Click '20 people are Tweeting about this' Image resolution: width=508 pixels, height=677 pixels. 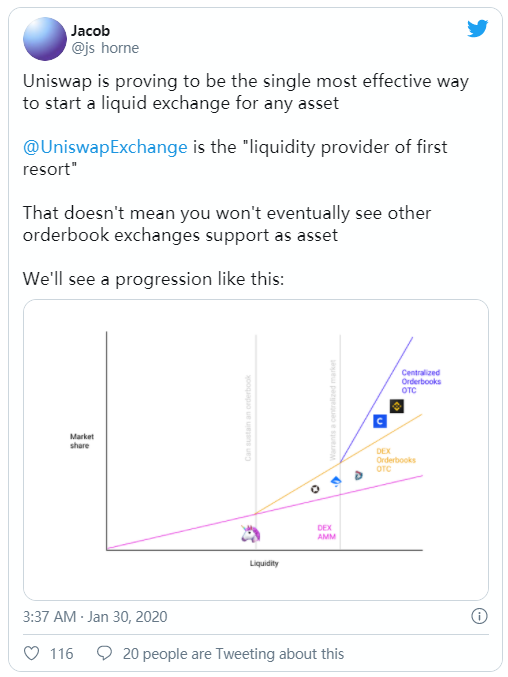click(233, 654)
